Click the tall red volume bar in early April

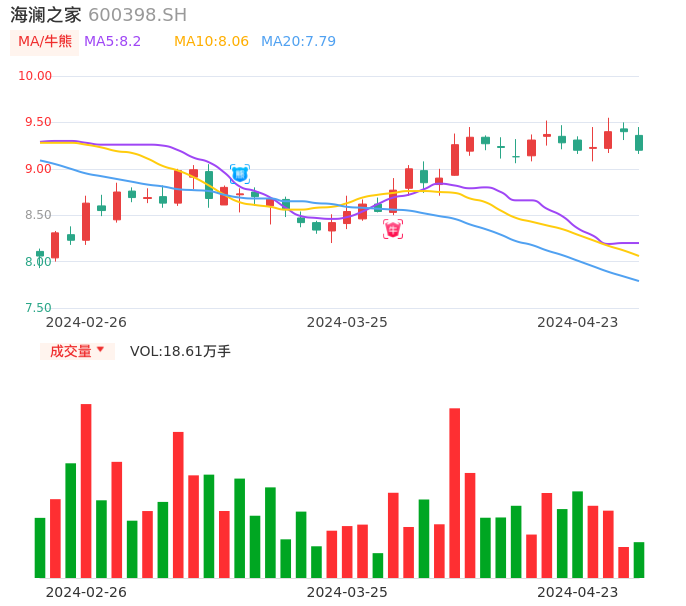tap(455, 493)
